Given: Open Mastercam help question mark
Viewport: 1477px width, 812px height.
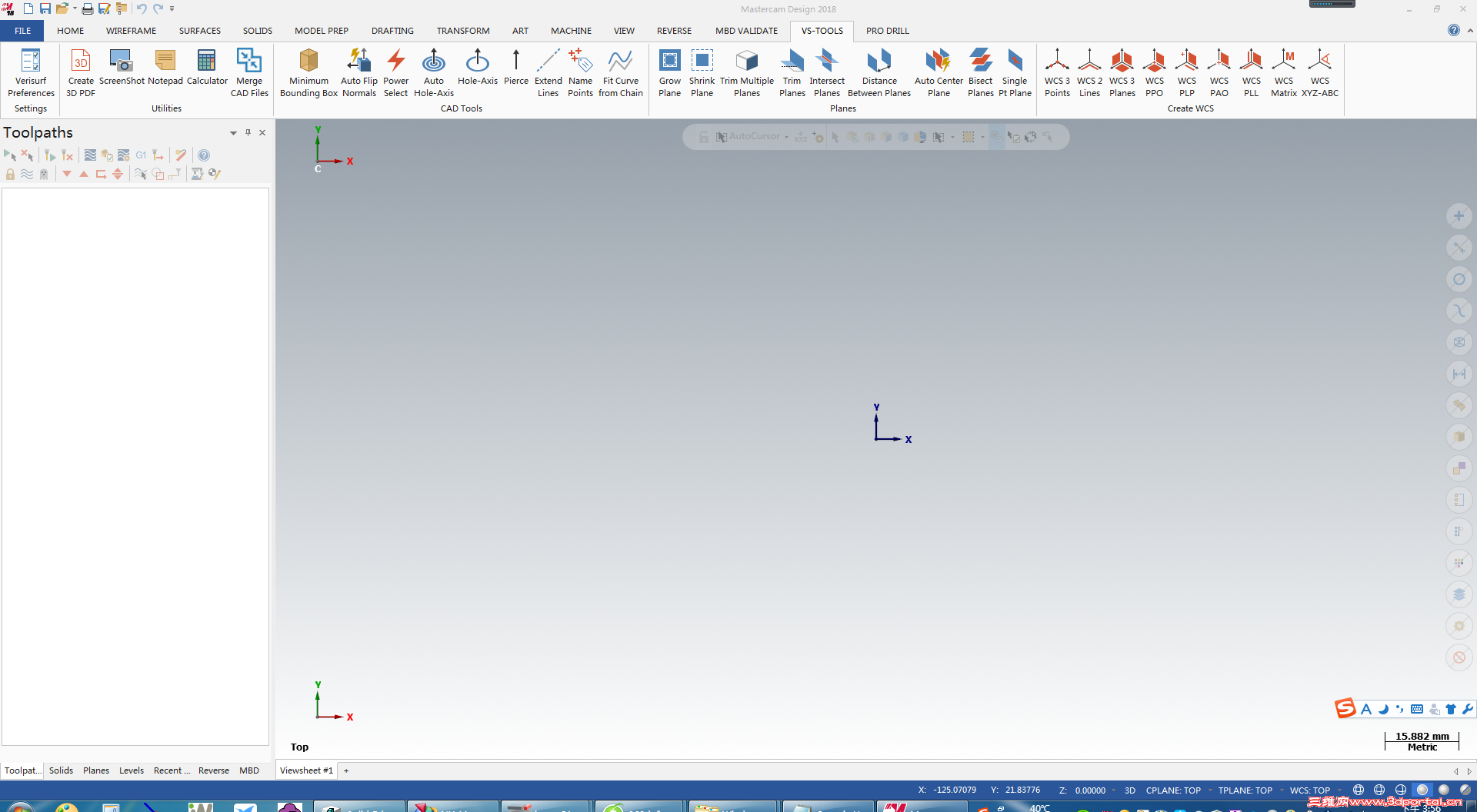Looking at the screenshot, I should [1453, 30].
